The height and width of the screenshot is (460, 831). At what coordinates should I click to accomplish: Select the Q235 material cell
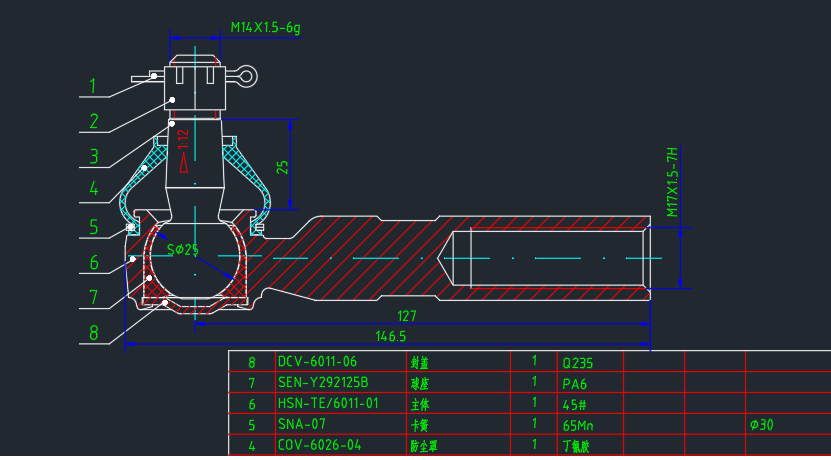[x=590, y=362]
